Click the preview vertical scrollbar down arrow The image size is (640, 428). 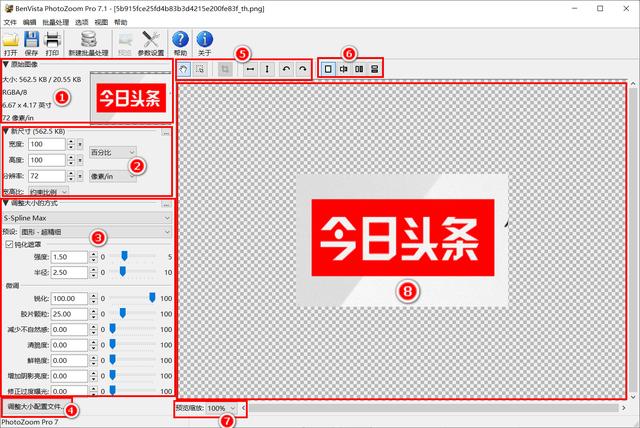[633, 397]
